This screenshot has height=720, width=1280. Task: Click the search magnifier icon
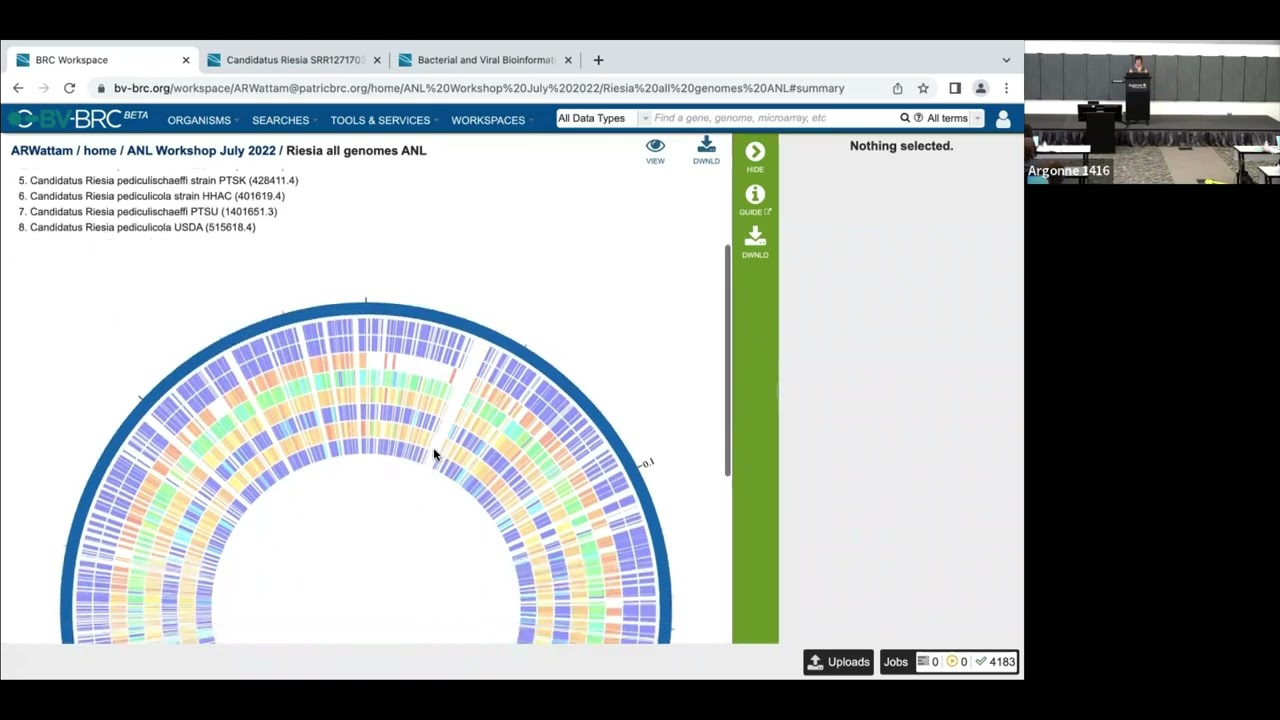point(905,118)
